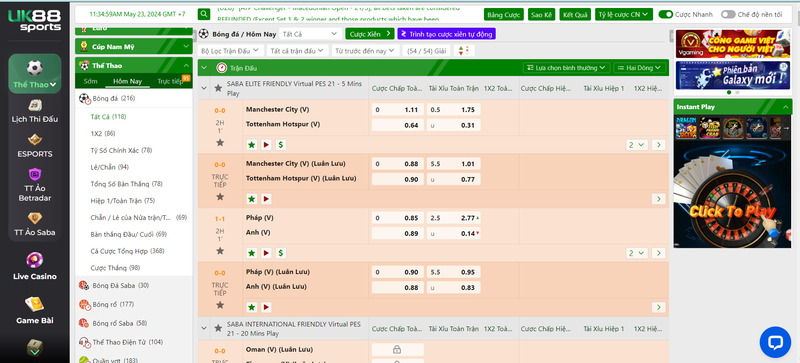Open the Bộ Lọc Trận Đấu dropdown
The width and height of the screenshot is (800, 363).
231,51
